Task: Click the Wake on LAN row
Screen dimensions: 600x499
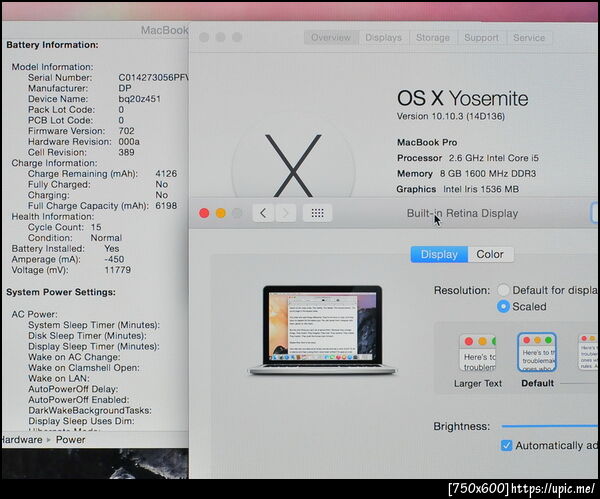Action: pyautogui.click(x=59, y=378)
